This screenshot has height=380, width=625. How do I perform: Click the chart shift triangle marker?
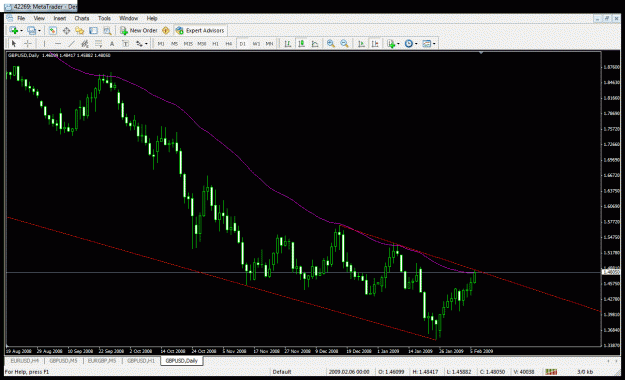(x=481, y=53)
